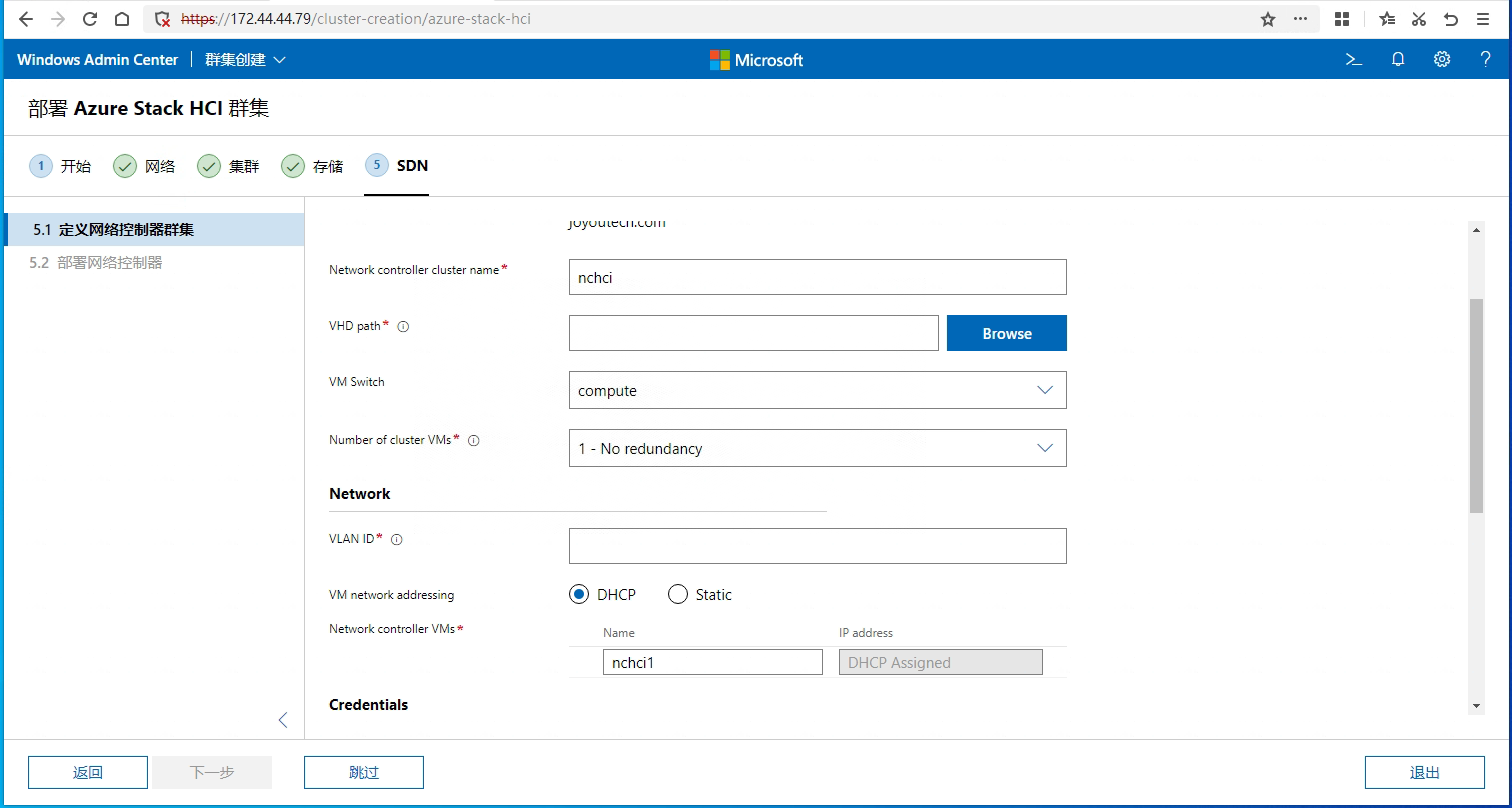Click the nchci1 VM name field
This screenshot has width=1512, height=808.
point(713,662)
